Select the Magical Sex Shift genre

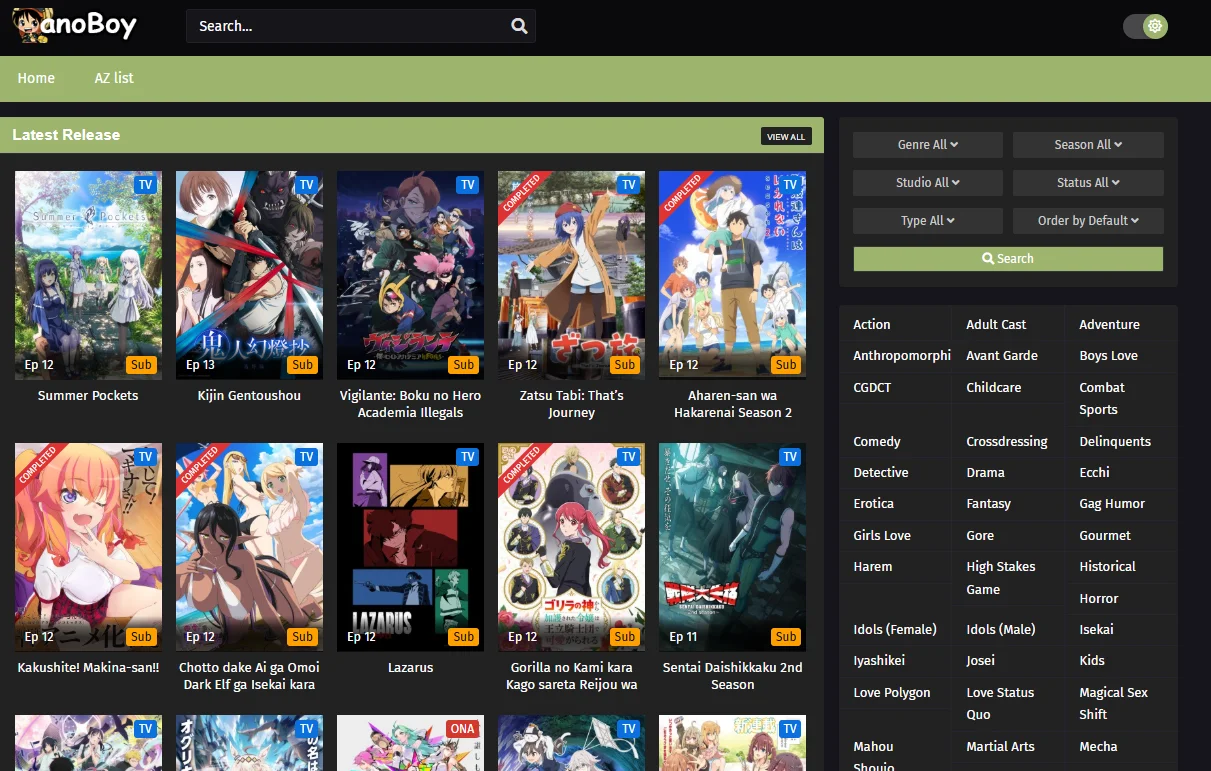click(1113, 704)
